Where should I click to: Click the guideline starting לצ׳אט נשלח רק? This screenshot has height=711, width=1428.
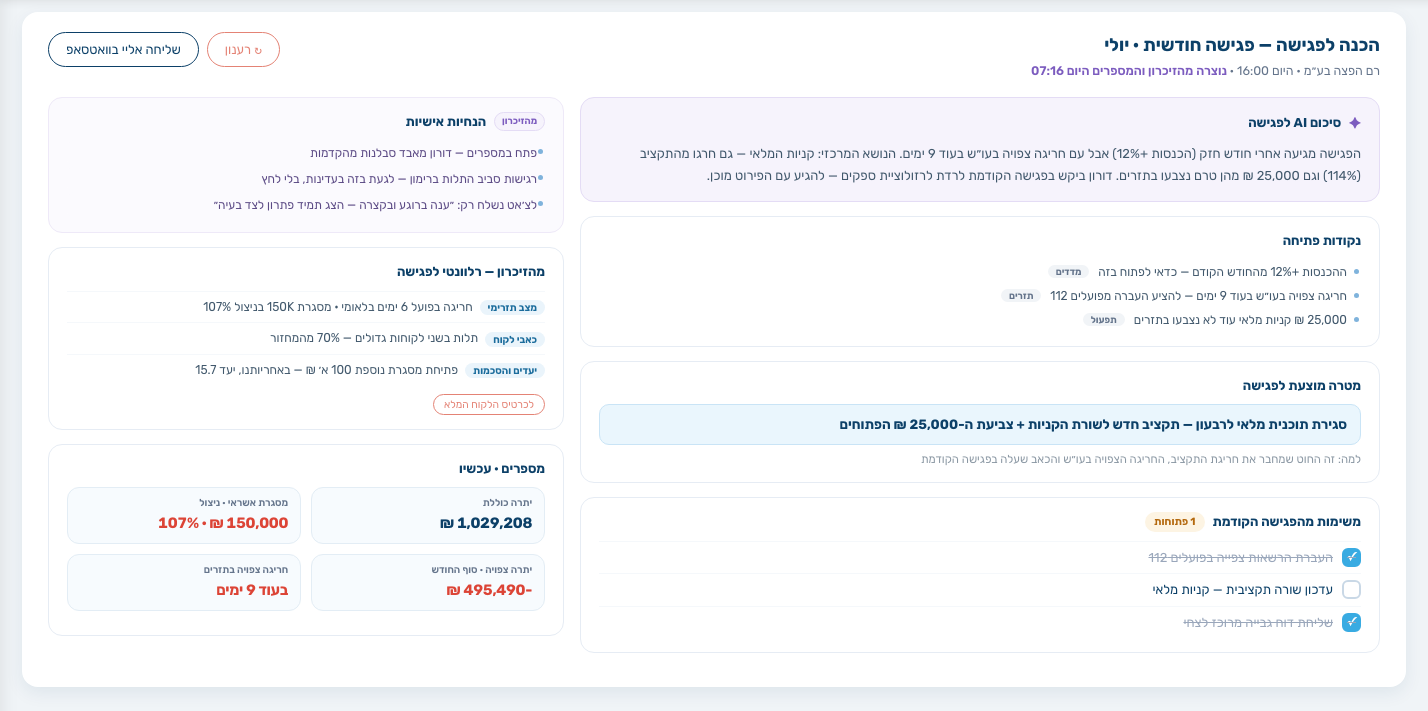(x=376, y=205)
